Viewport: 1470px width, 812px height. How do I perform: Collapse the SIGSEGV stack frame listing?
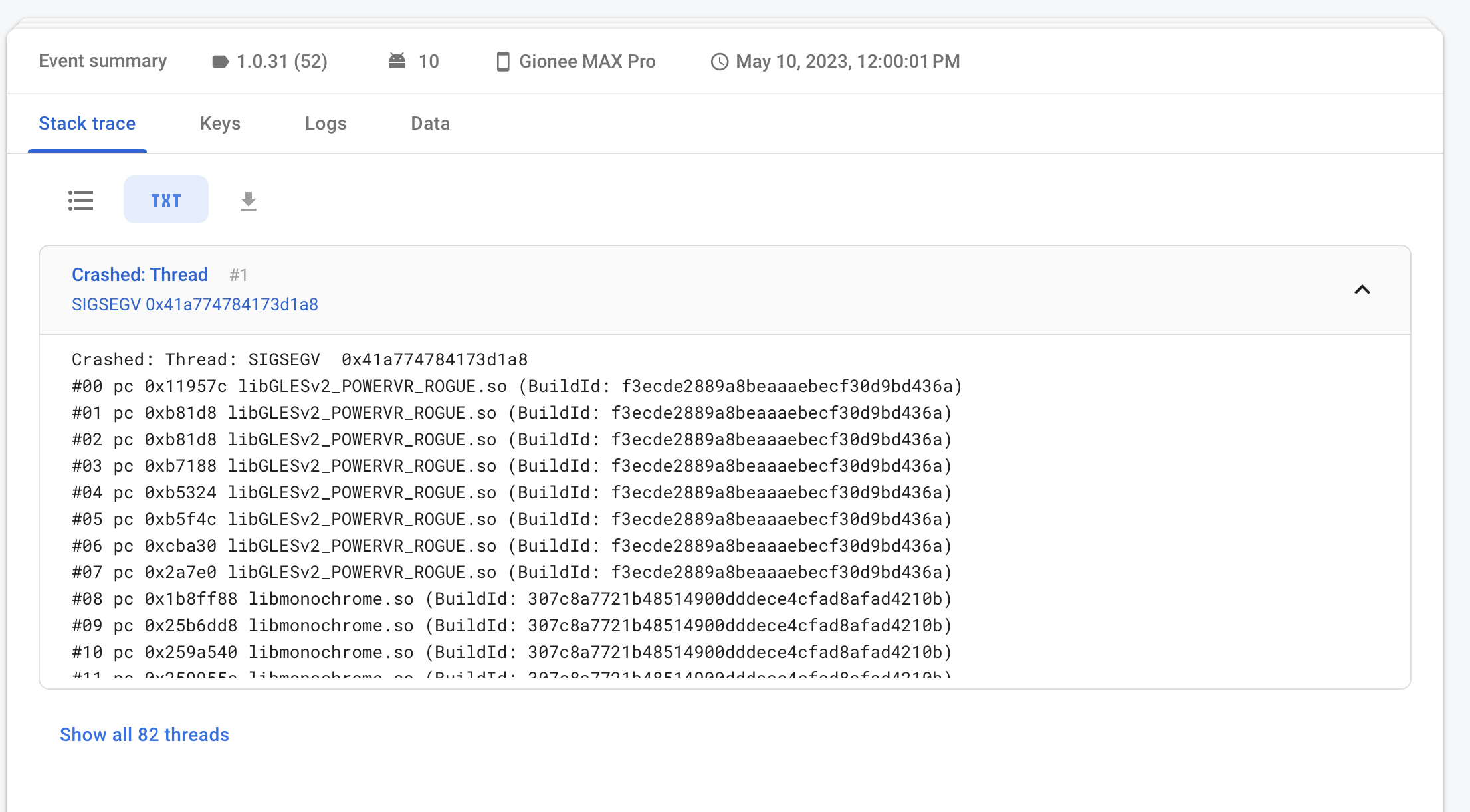coord(1361,290)
